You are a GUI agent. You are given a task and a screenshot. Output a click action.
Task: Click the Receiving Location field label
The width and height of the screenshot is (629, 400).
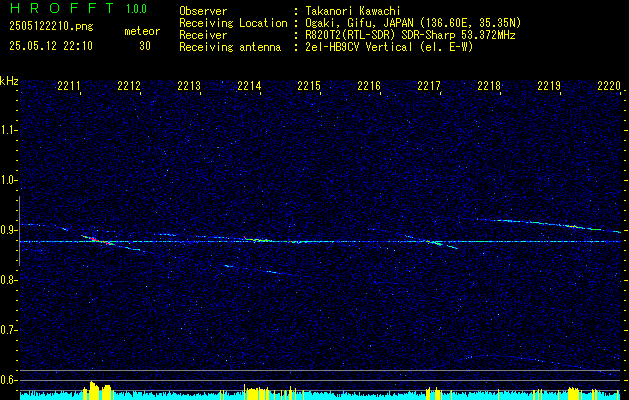[x=233, y=23]
